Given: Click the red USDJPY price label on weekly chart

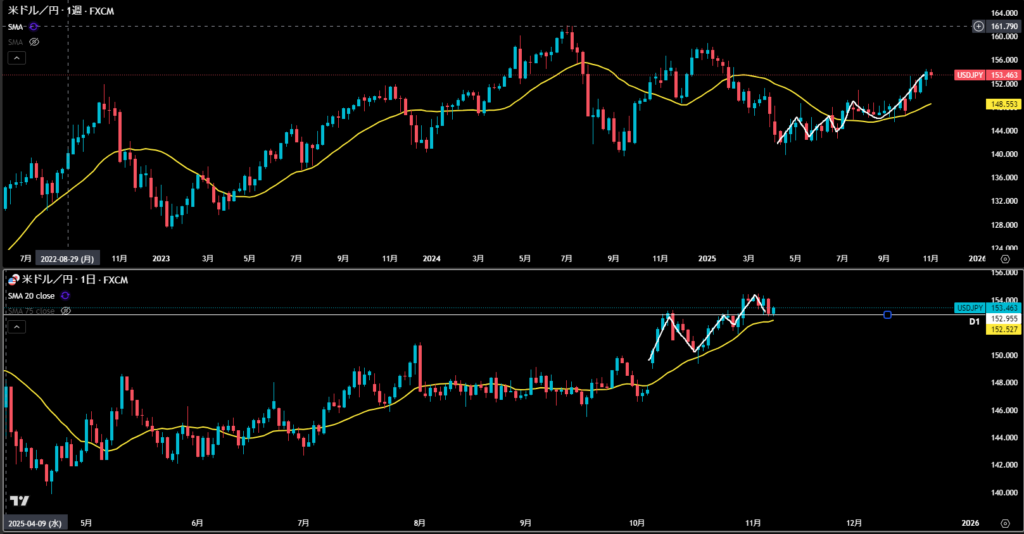Looking at the screenshot, I should pos(970,75).
